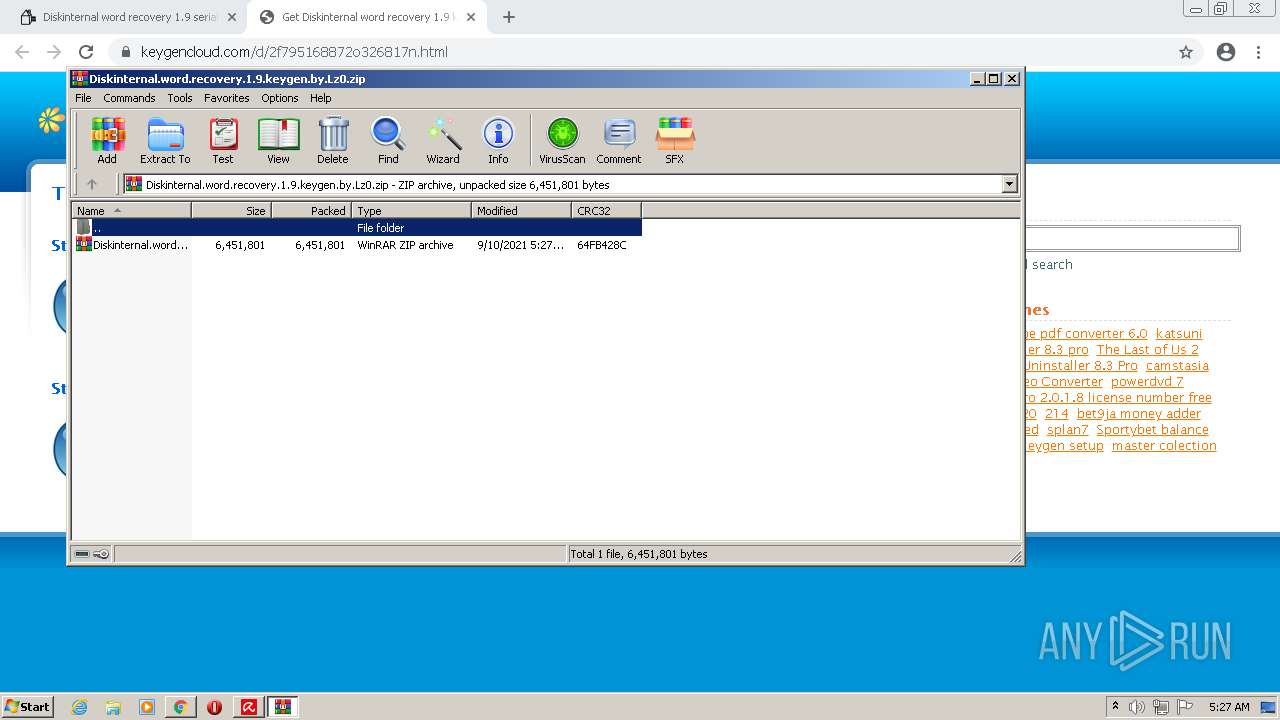
Task: Click the volume icon in system tray
Action: (1137, 707)
